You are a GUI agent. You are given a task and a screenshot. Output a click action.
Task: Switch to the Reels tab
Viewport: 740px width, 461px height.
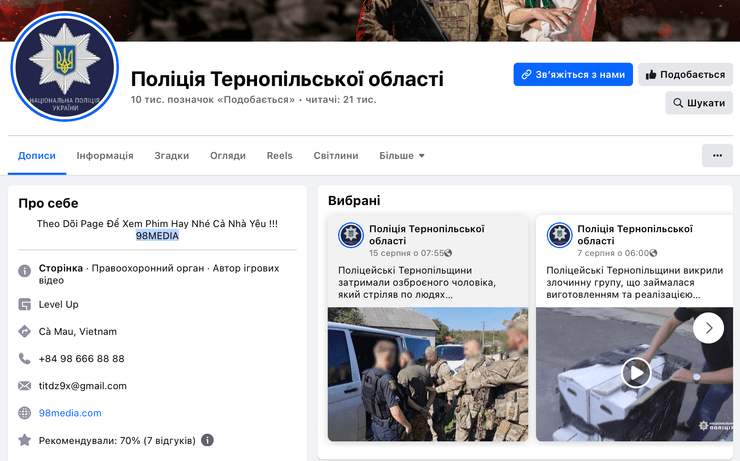pyautogui.click(x=279, y=156)
